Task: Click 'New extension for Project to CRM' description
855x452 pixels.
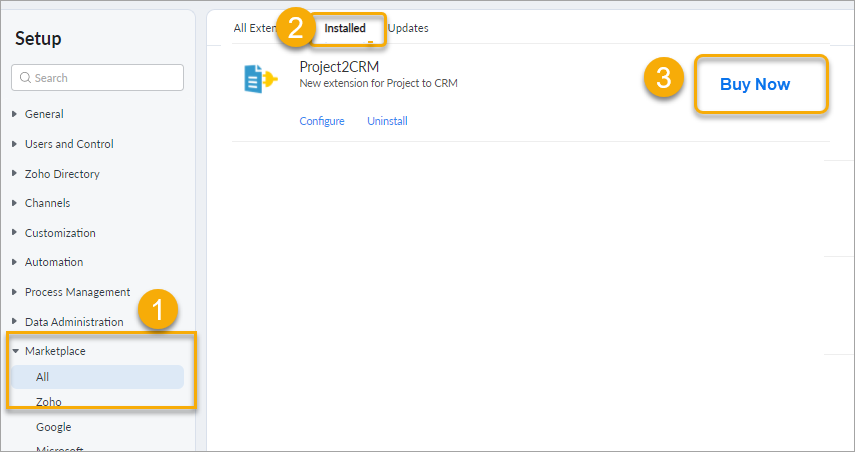Action: pyautogui.click(x=378, y=83)
